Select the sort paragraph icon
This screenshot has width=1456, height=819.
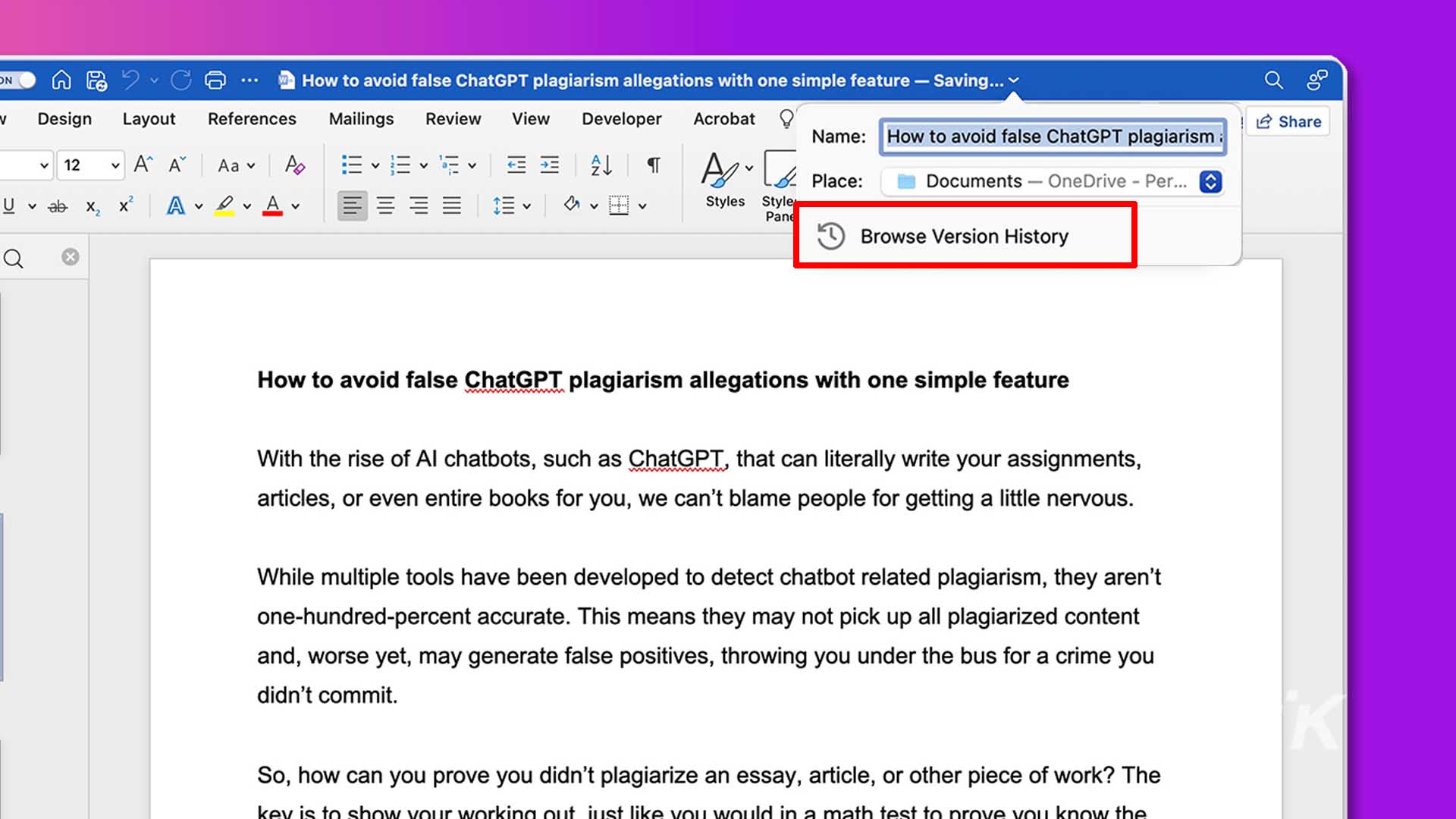[x=601, y=165]
